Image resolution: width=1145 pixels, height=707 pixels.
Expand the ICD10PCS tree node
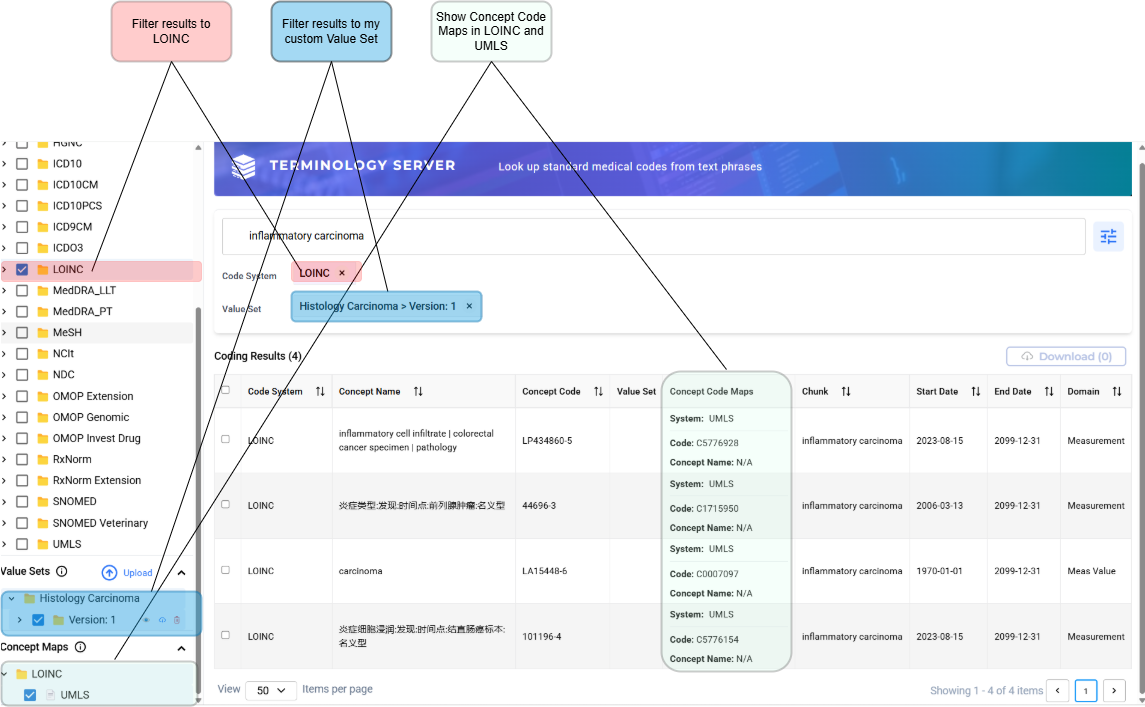pyautogui.click(x=4, y=206)
